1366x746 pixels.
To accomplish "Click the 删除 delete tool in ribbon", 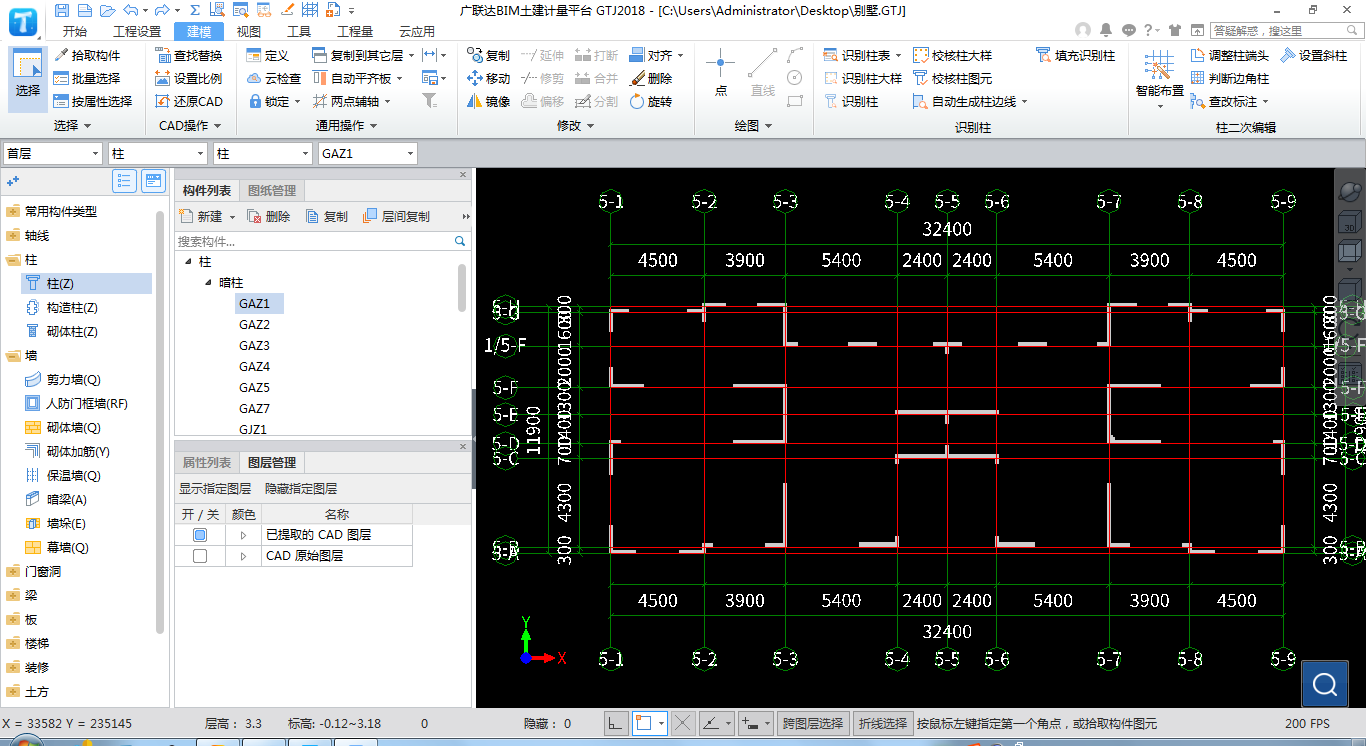I will click(x=651, y=78).
